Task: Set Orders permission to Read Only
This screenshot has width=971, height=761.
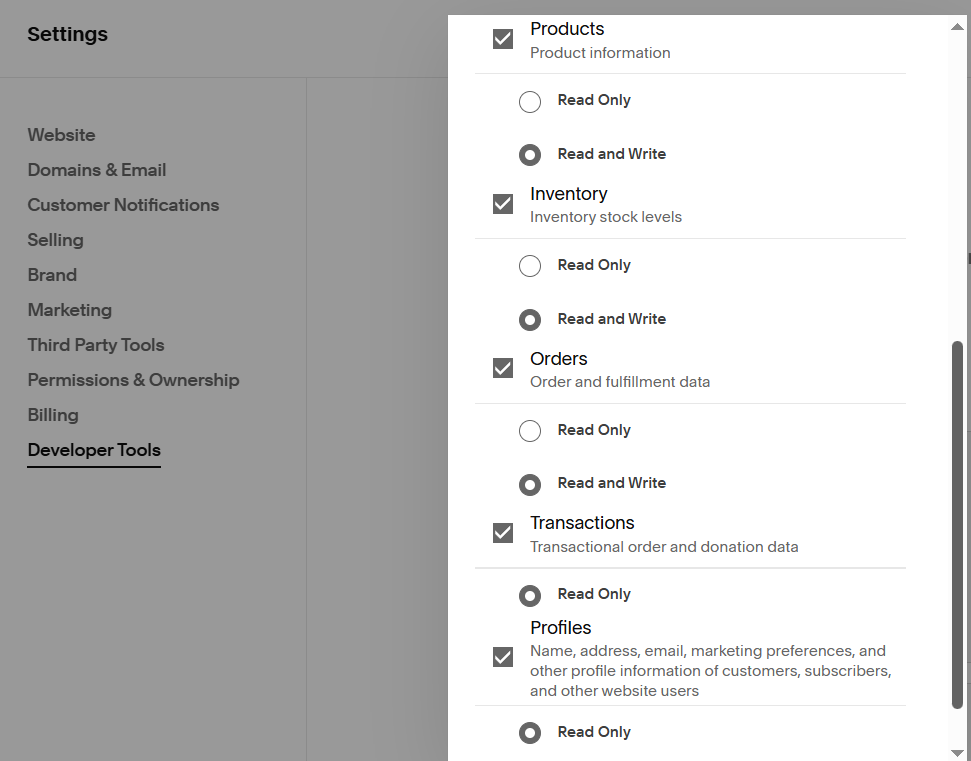Action: click(530, 431)
